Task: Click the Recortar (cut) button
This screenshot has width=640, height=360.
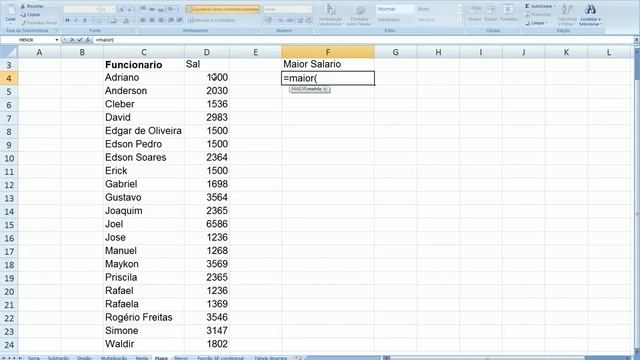Action: pyautogui.click(x=32, y=6)
